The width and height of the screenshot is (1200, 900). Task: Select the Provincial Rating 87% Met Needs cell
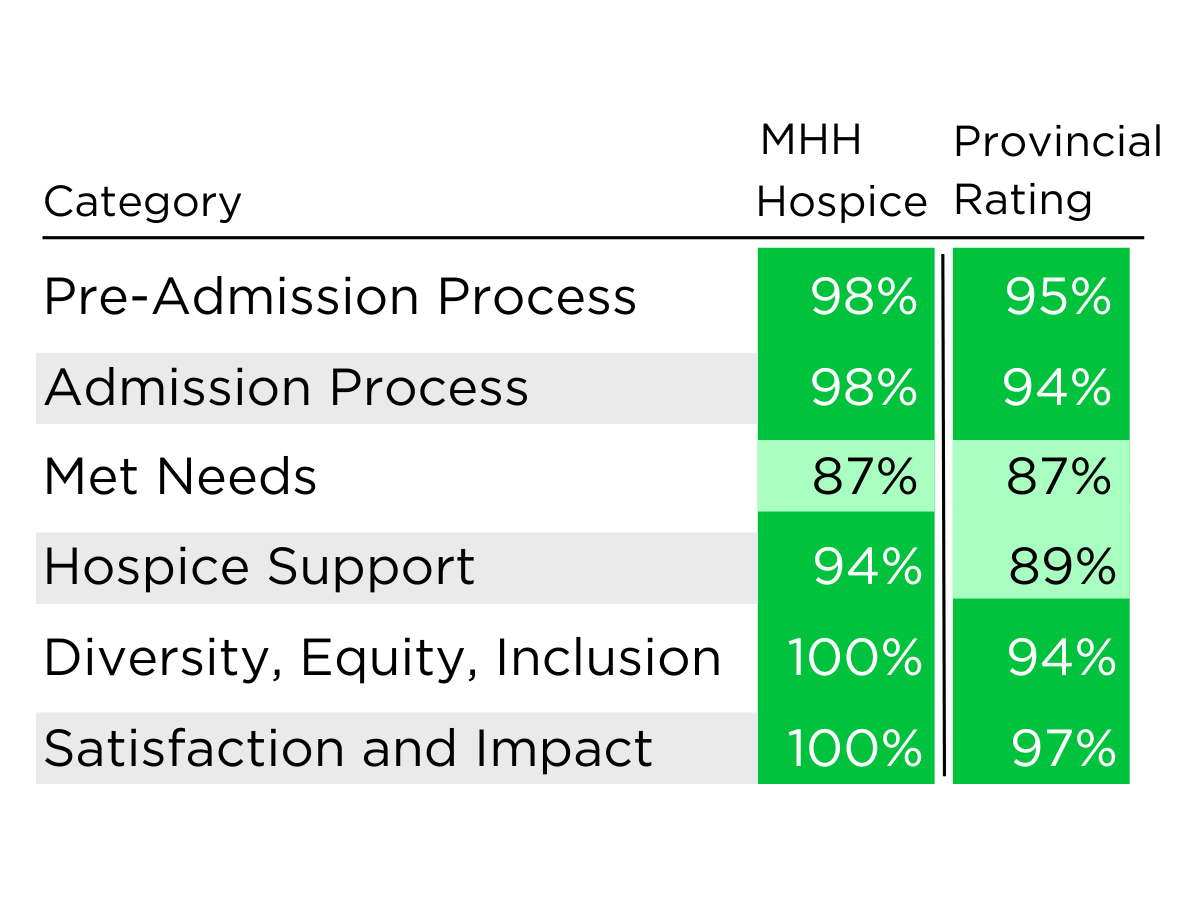(1058, 477)
